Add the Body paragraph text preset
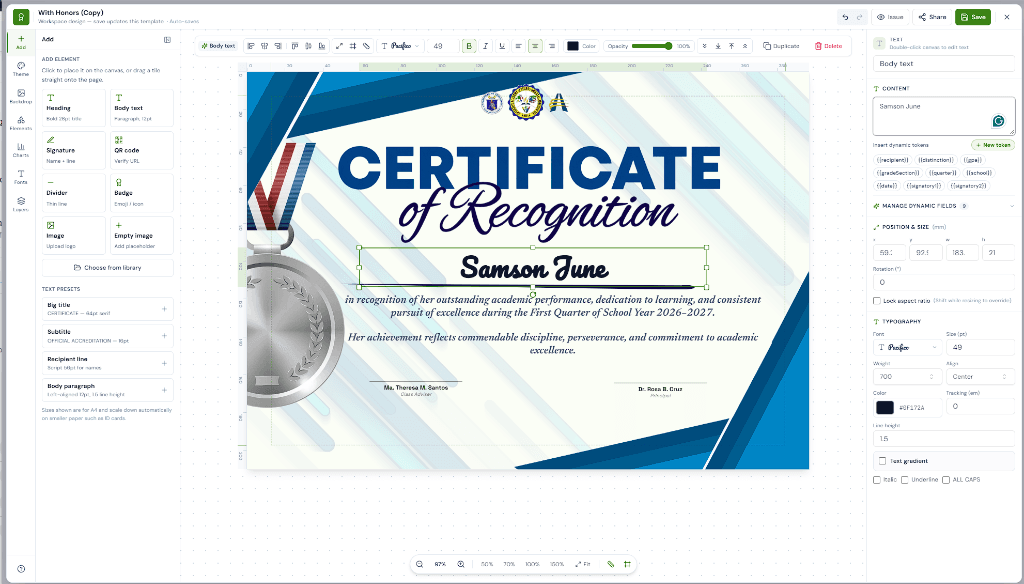 point(108,390)
